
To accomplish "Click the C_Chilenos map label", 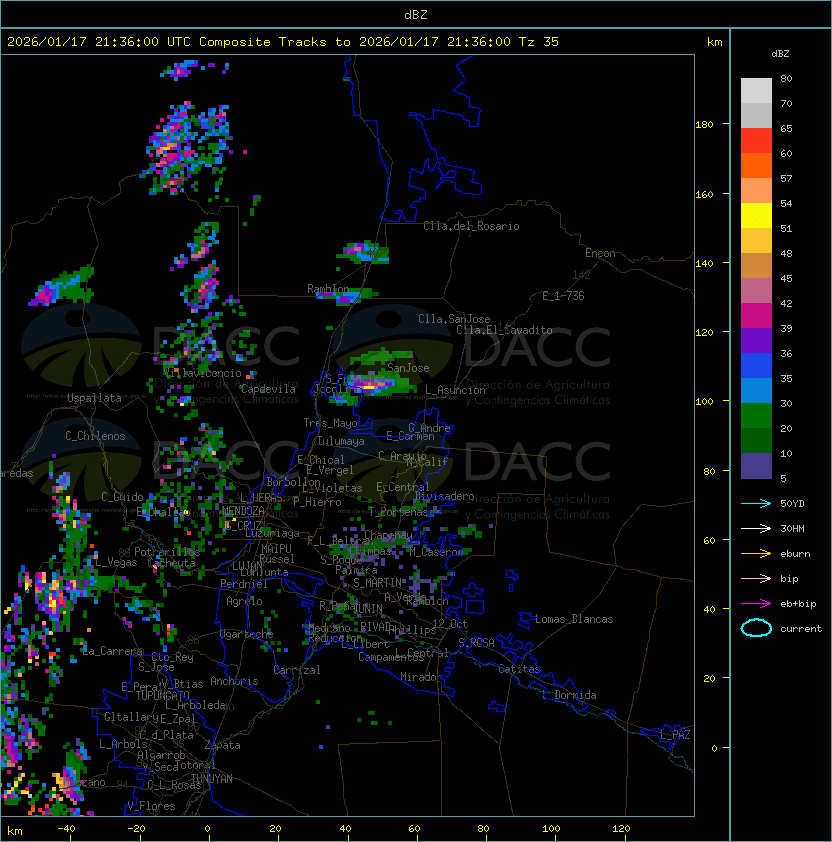I will click(x=95, y=436).
